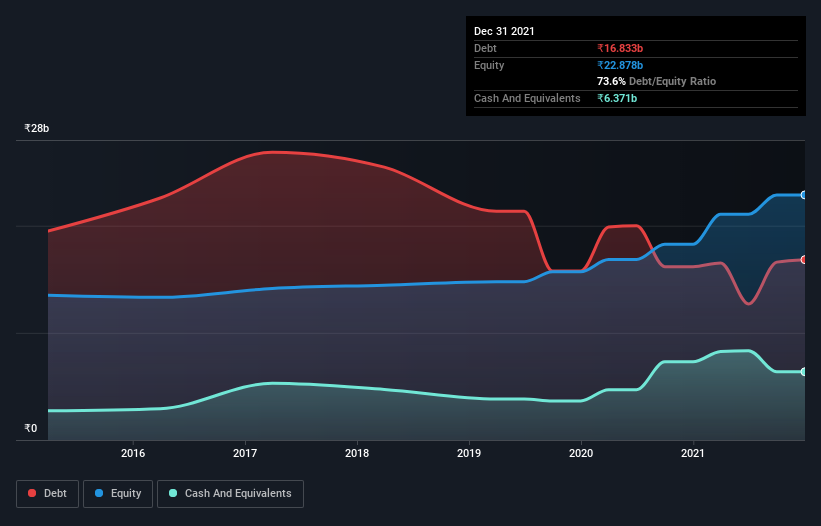The image size is (821, 526).
Task: Click the ₹16.833b debt value
Action: point(620,48)
